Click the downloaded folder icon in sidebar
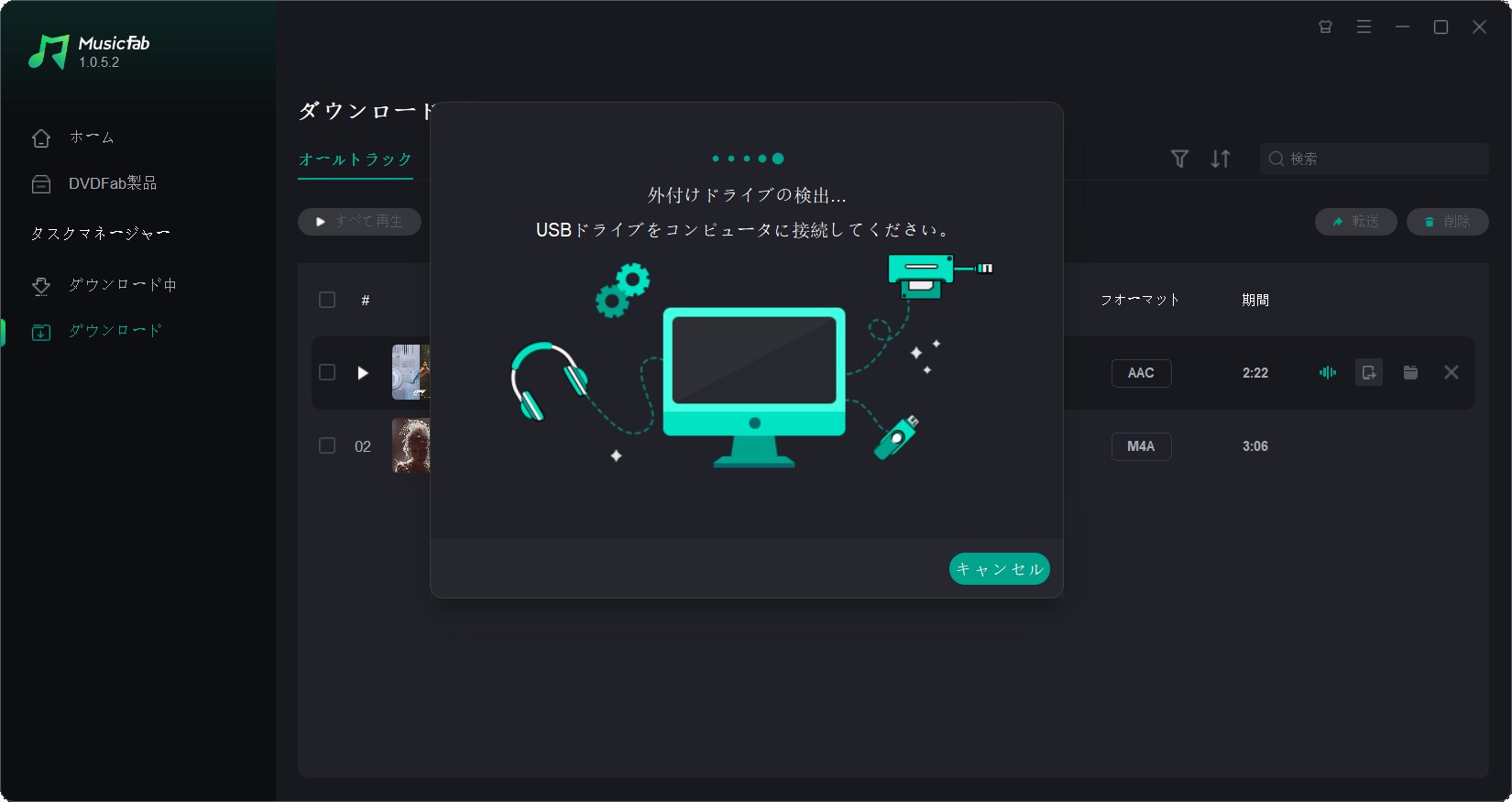The width and height of the screenshot is (1512, 802). click(x=41, y=332)
